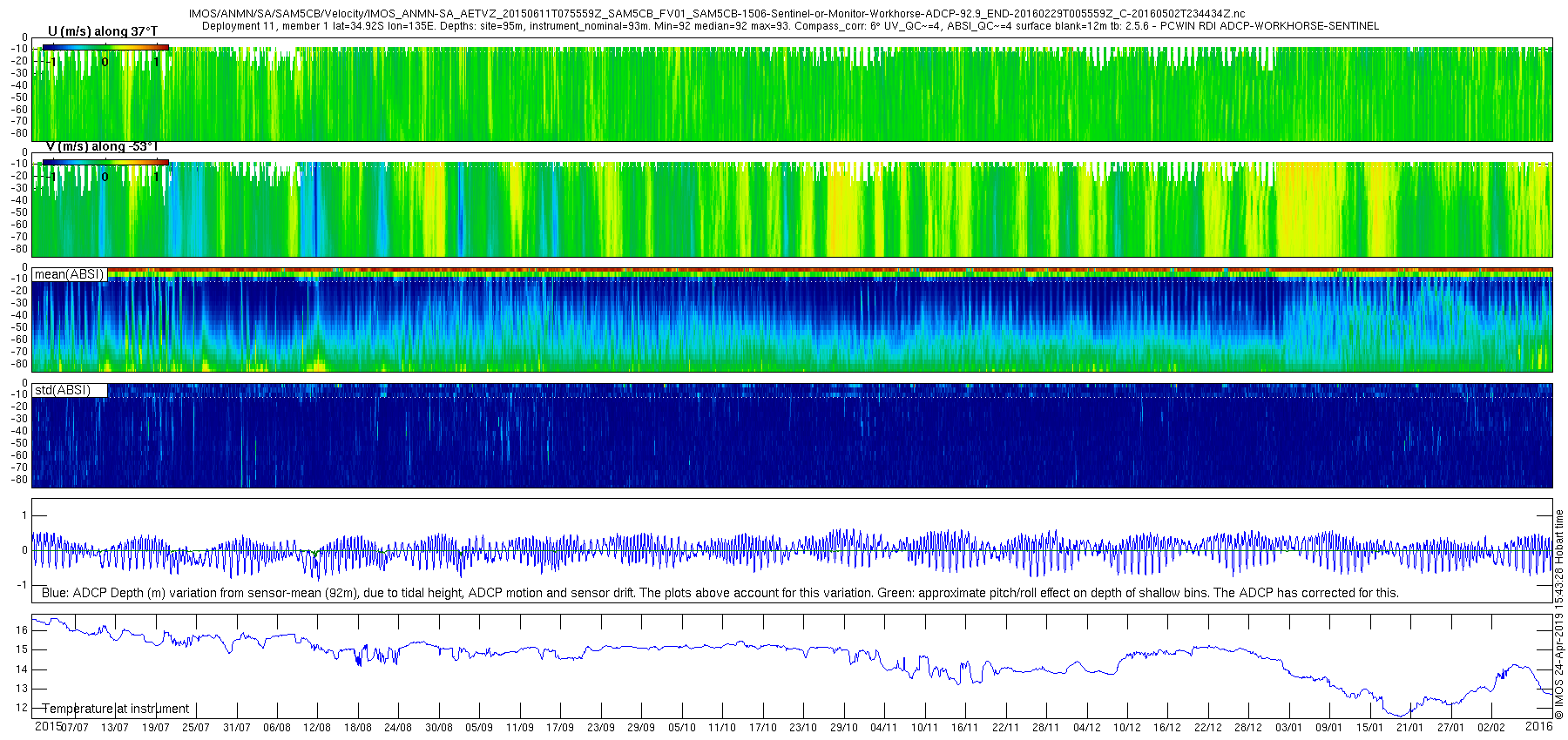The height and width of the screenshot is (740, 1568).
Task: Click the V velocity colorbar legend
Action: pos(105,162)
